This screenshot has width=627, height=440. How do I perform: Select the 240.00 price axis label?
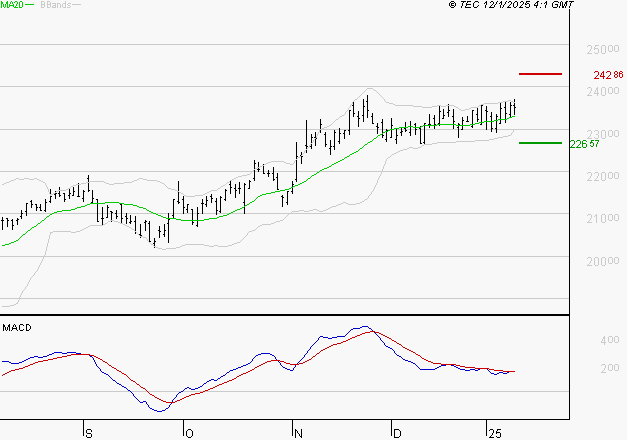[x=603, y=92]
